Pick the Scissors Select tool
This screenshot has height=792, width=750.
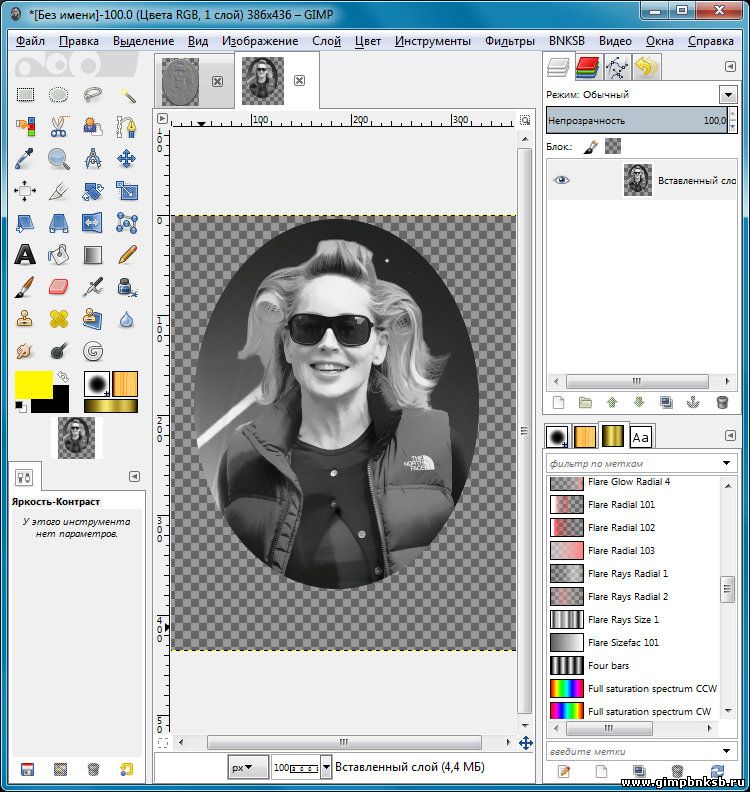[x=59, y=127]
